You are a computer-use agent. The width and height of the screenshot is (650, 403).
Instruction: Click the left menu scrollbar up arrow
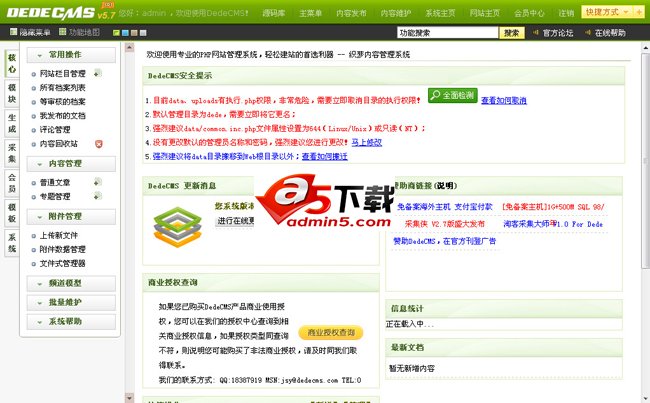click(x=129, y=47)
